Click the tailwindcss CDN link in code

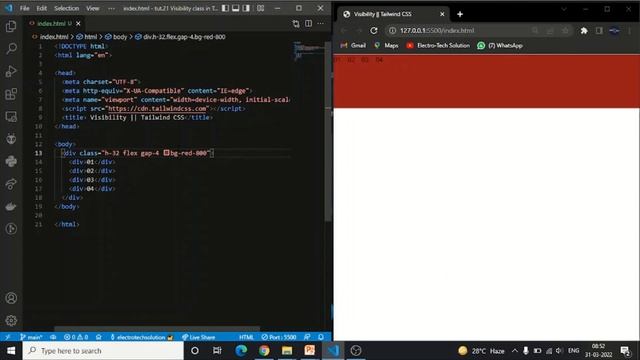[158, 109]
